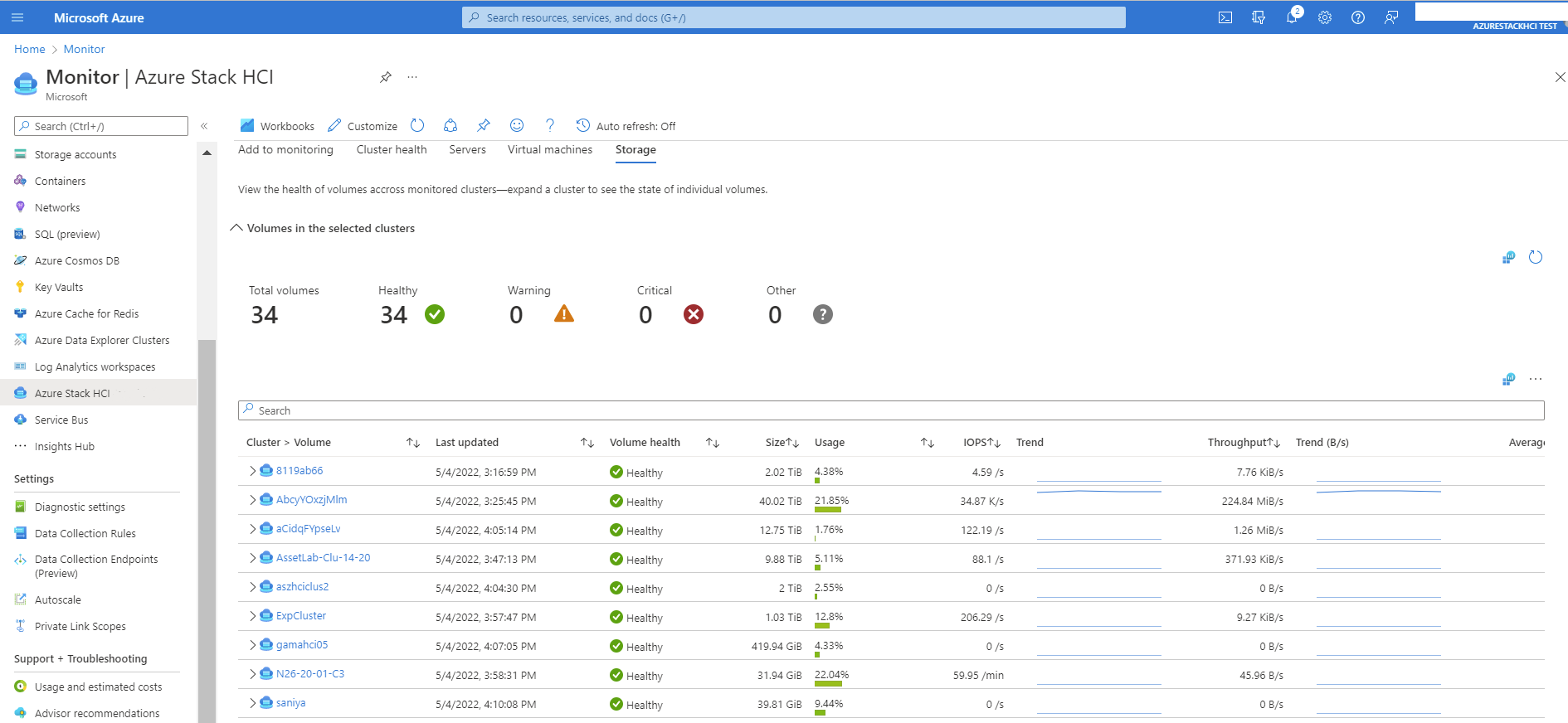Select the Storage tab
Screen dimensions: 1568x723
(635, 149)
